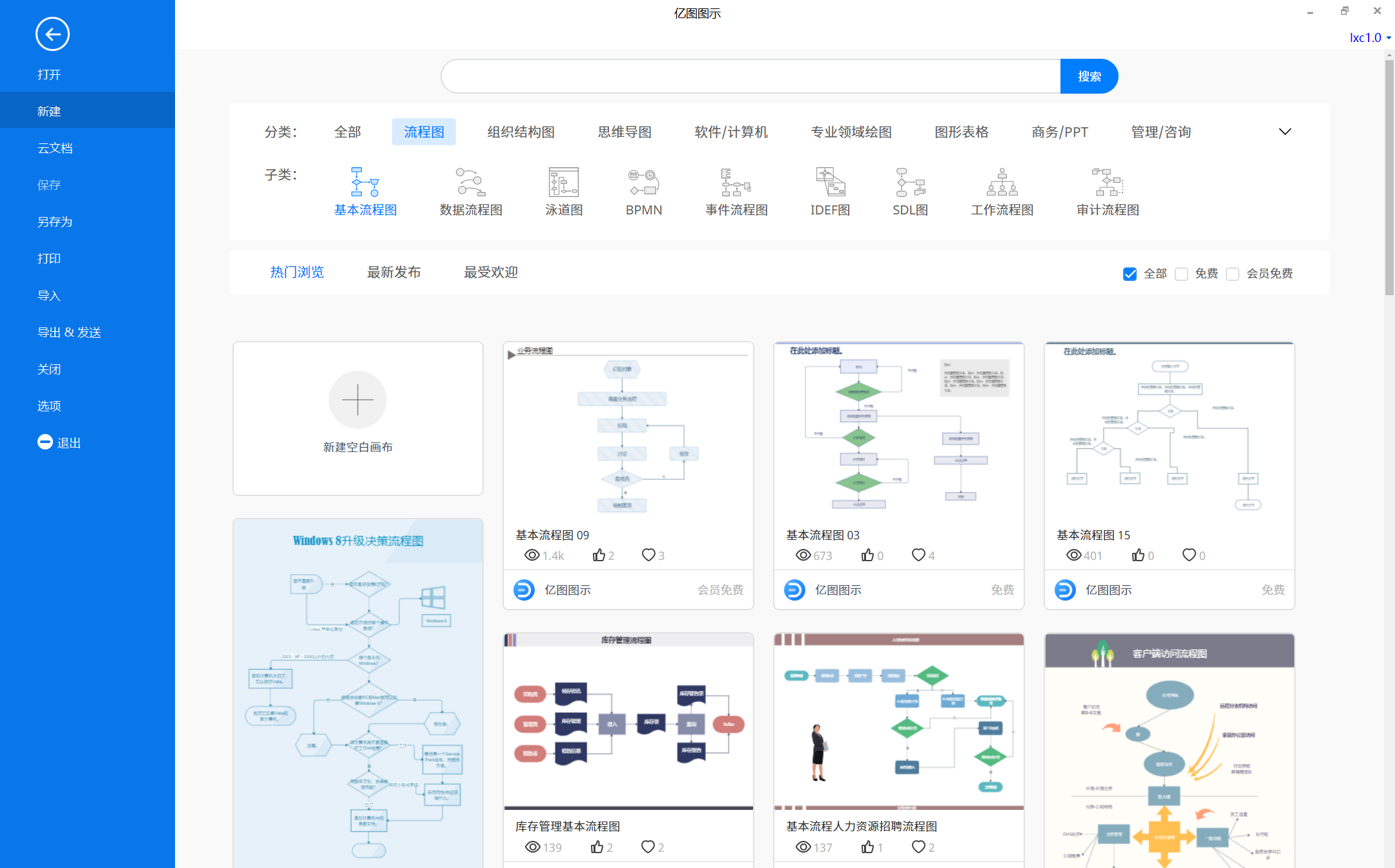This screenshot has height=868, width=1395.
Task: Uncheck the 全部 filter checkbox
Action: [1130, 274]
